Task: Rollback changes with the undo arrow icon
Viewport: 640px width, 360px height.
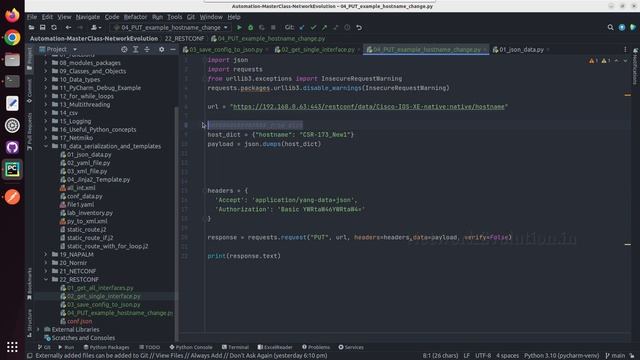Action: [x=359, y=27]
